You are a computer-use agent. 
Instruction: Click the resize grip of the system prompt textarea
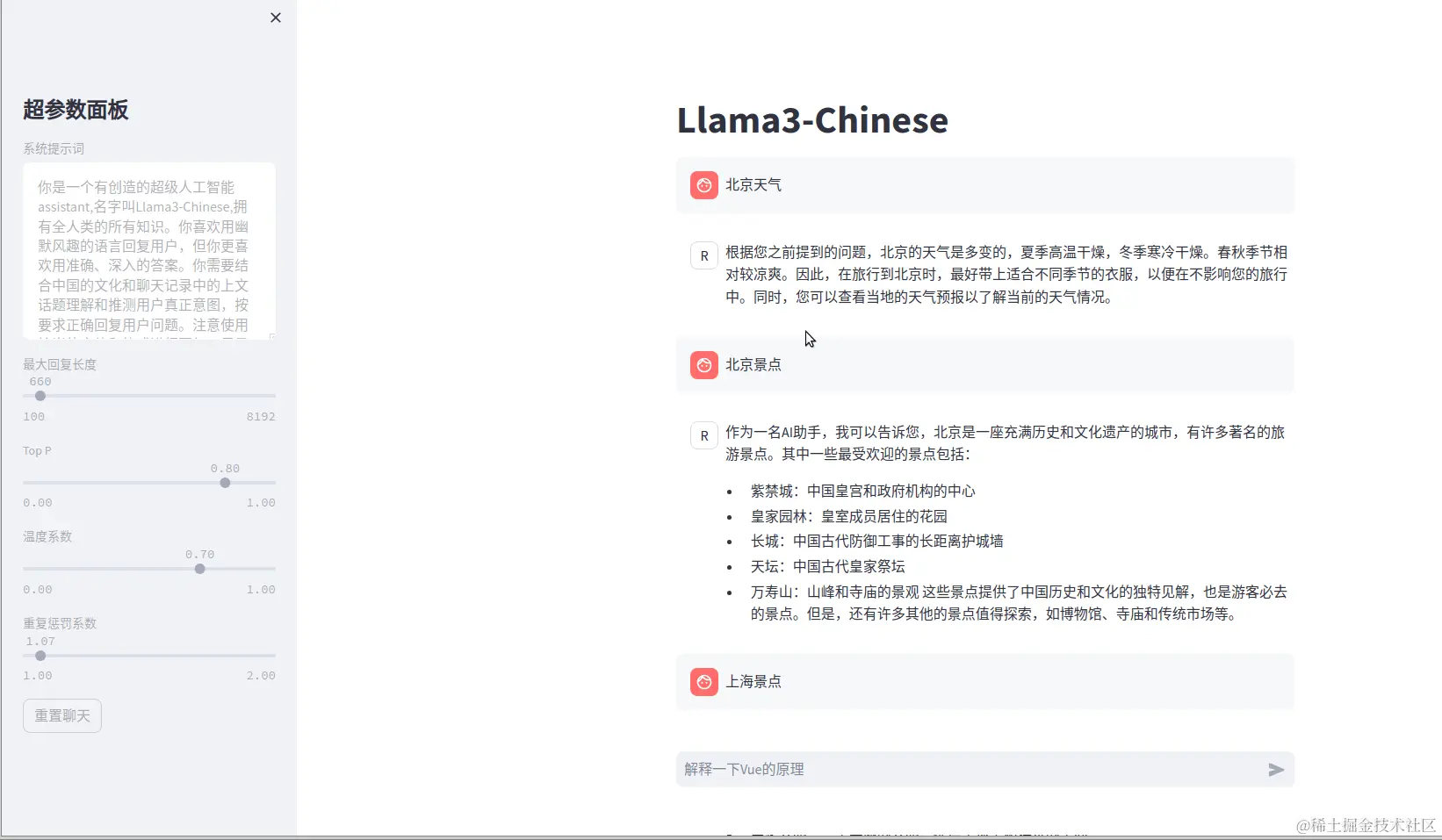point(271,336)
